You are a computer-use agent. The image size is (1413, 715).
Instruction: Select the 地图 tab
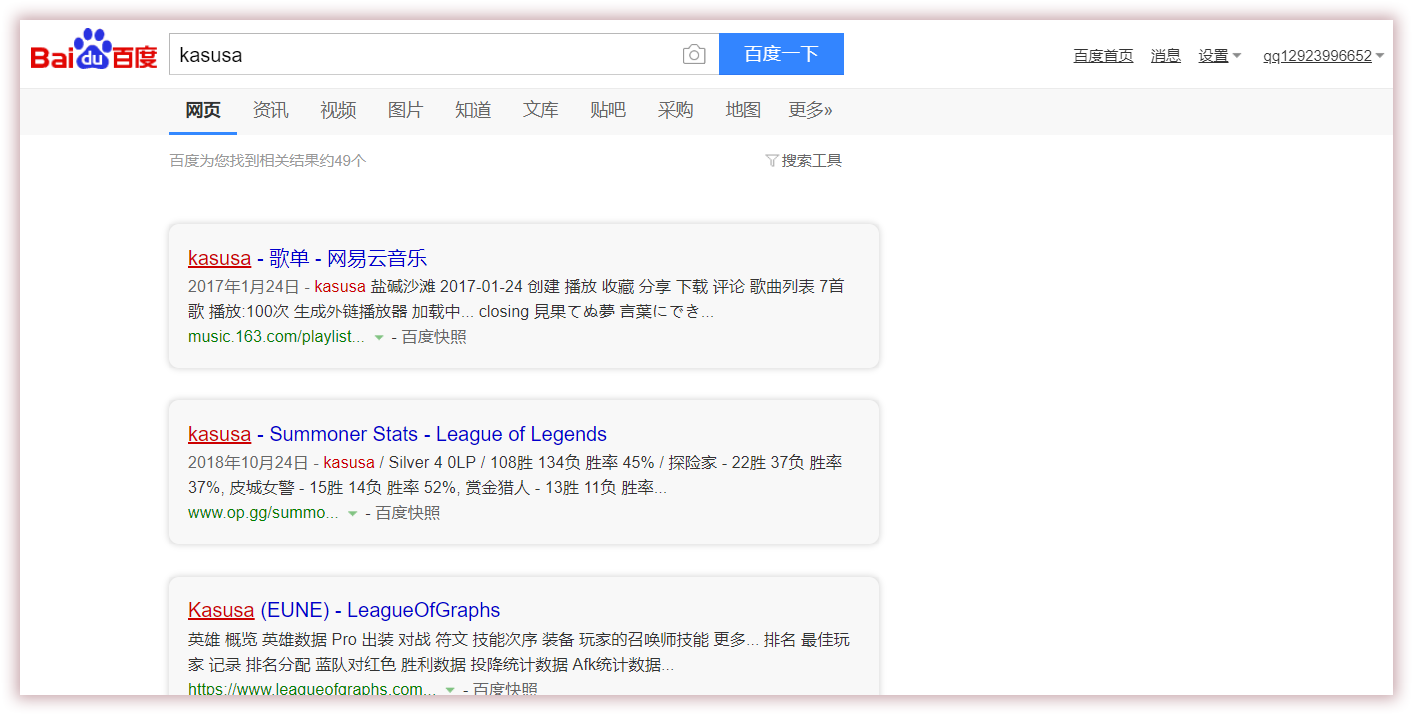(x=743, y=110)
